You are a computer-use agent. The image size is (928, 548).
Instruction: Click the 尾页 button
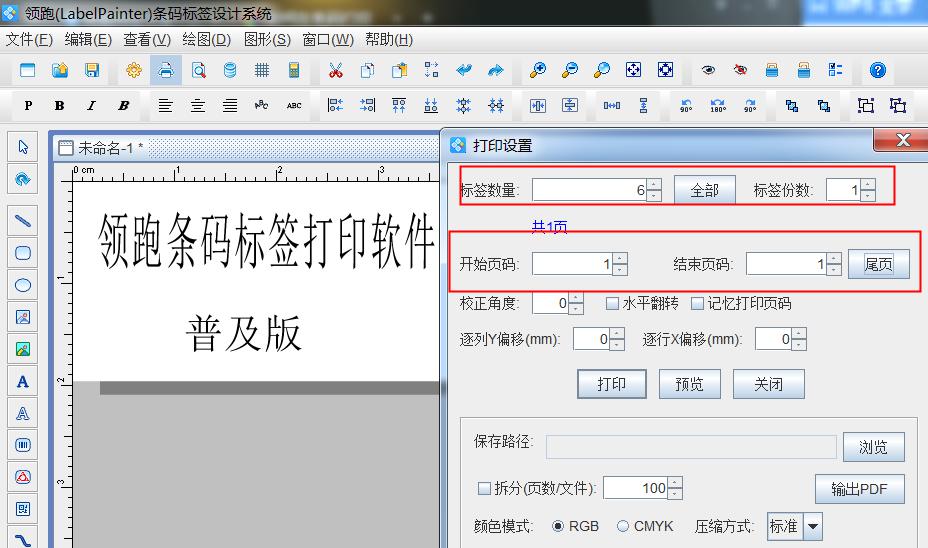[x=878, y=264]
